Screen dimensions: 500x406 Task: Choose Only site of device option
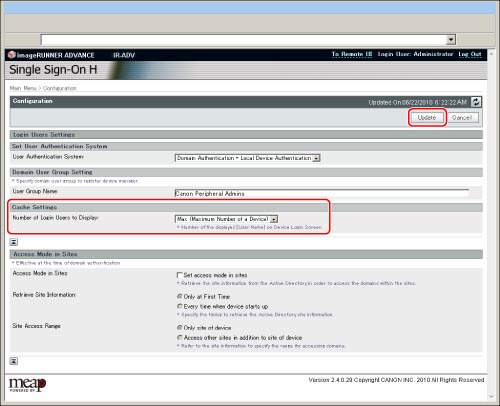[179, 328]
